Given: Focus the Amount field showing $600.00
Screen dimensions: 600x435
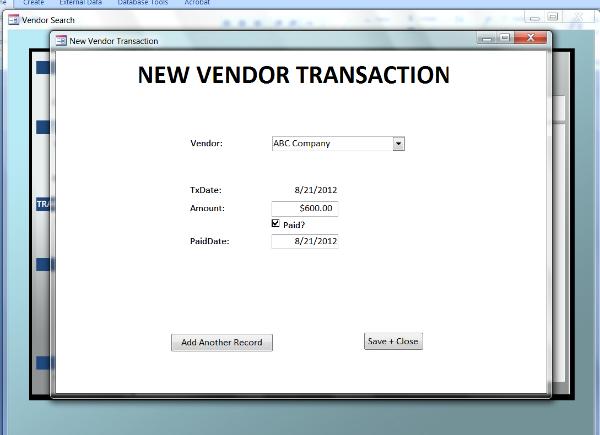Looking at the screenshot, I should 304,208.
